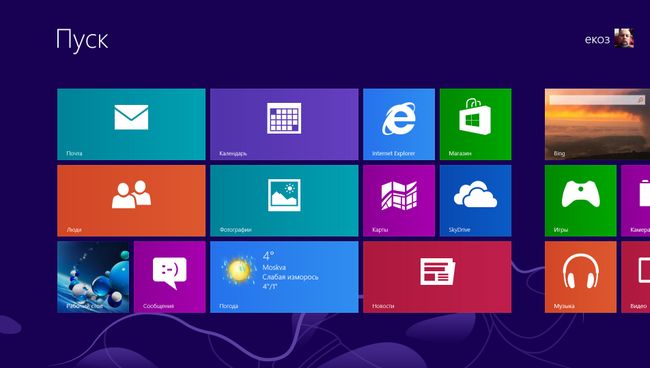The image size is (650, 368).
Task: Open the Погода weather tile for Moskva
Action: click(x=284, y=277)
